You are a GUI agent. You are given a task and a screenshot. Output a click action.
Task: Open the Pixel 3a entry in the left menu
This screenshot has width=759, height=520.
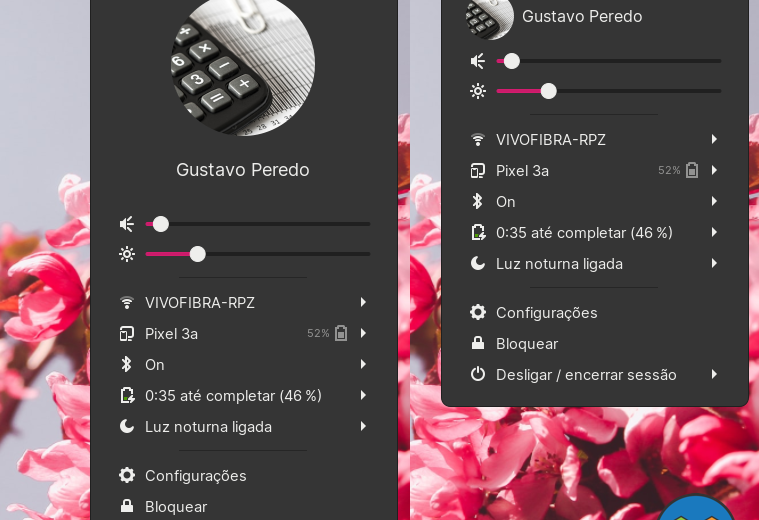click(x=172, y=333)
